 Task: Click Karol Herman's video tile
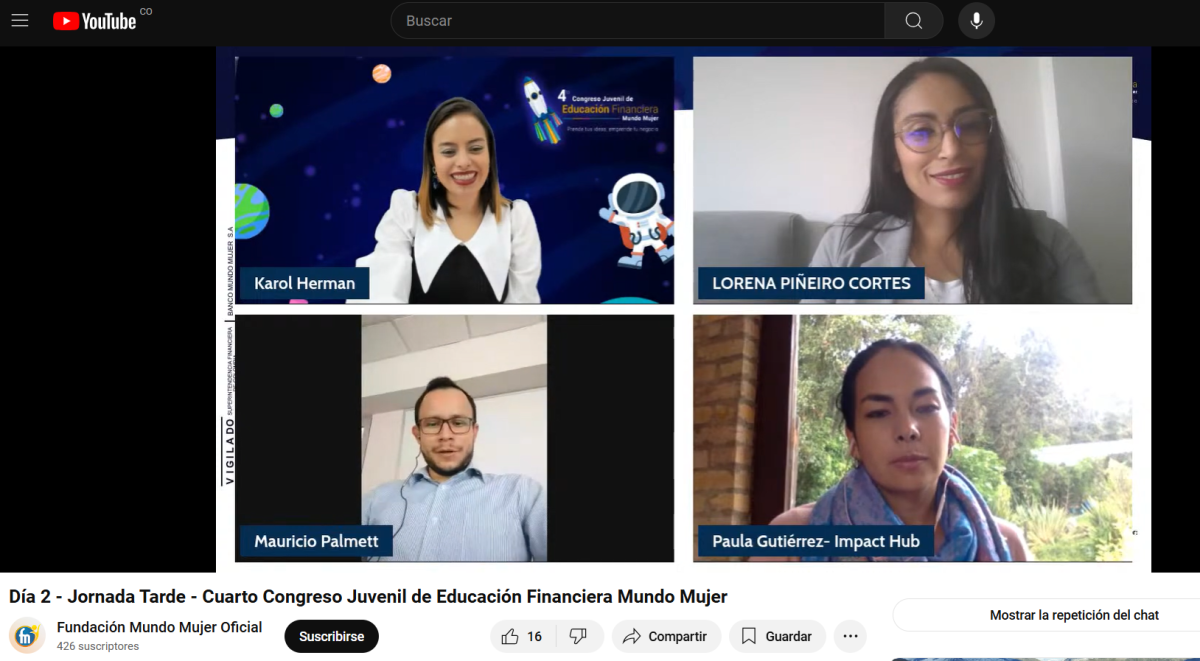click(x=454, y=180)
